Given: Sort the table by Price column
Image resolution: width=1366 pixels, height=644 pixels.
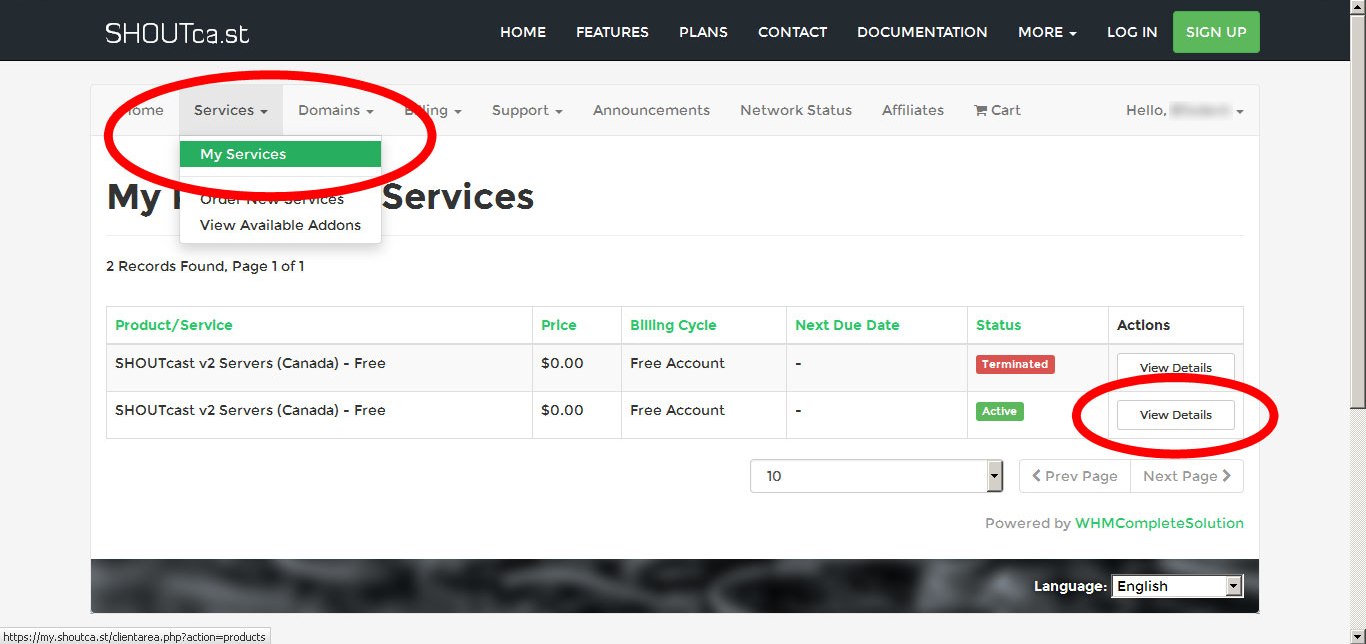Looking at the screenshot, I should [x=559, y=325].
